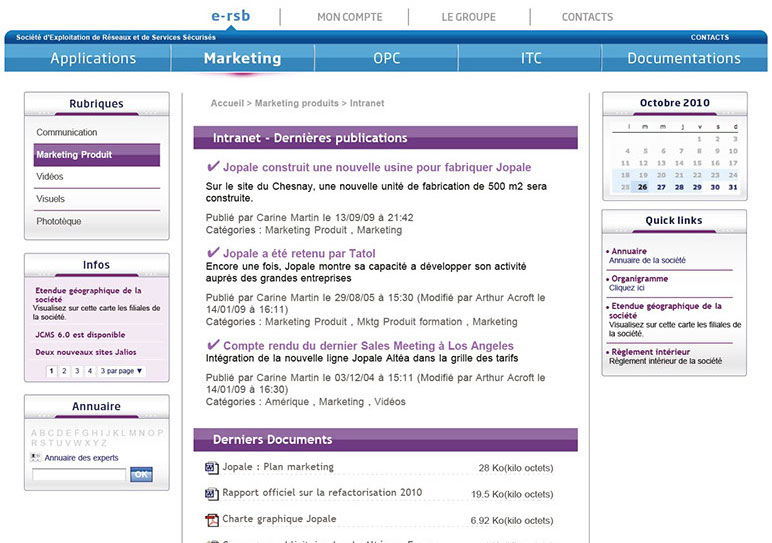
Task: Click 'Annuaire de la société' description text
Action: click(647, 260)
